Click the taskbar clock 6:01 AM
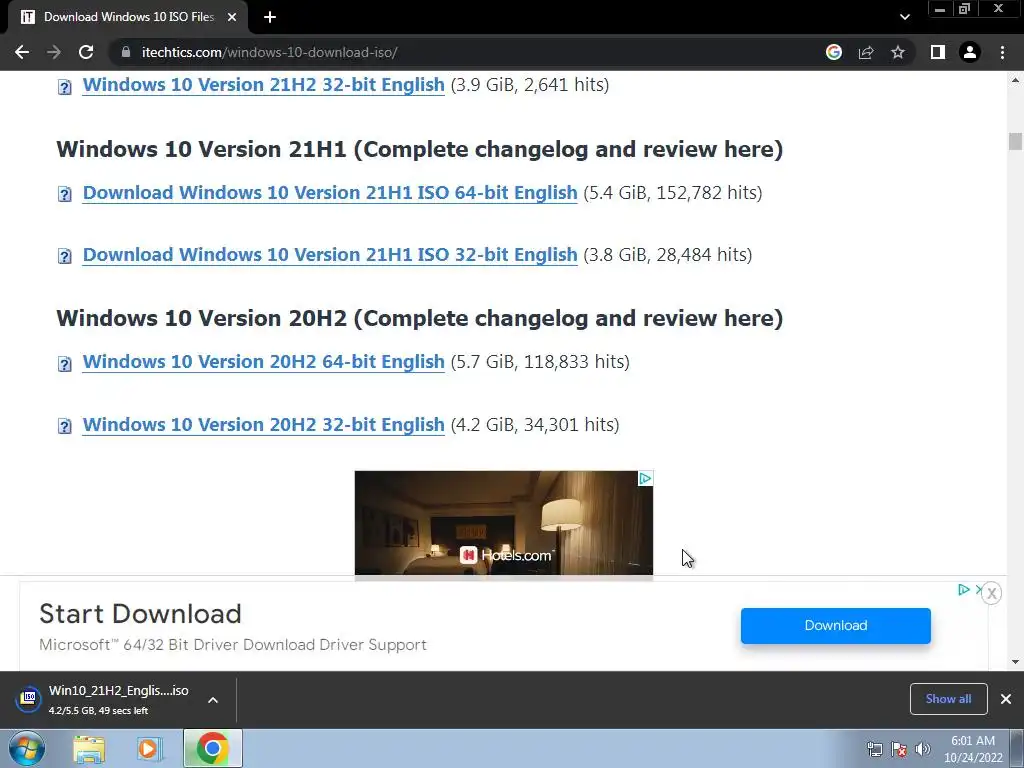 973,749
